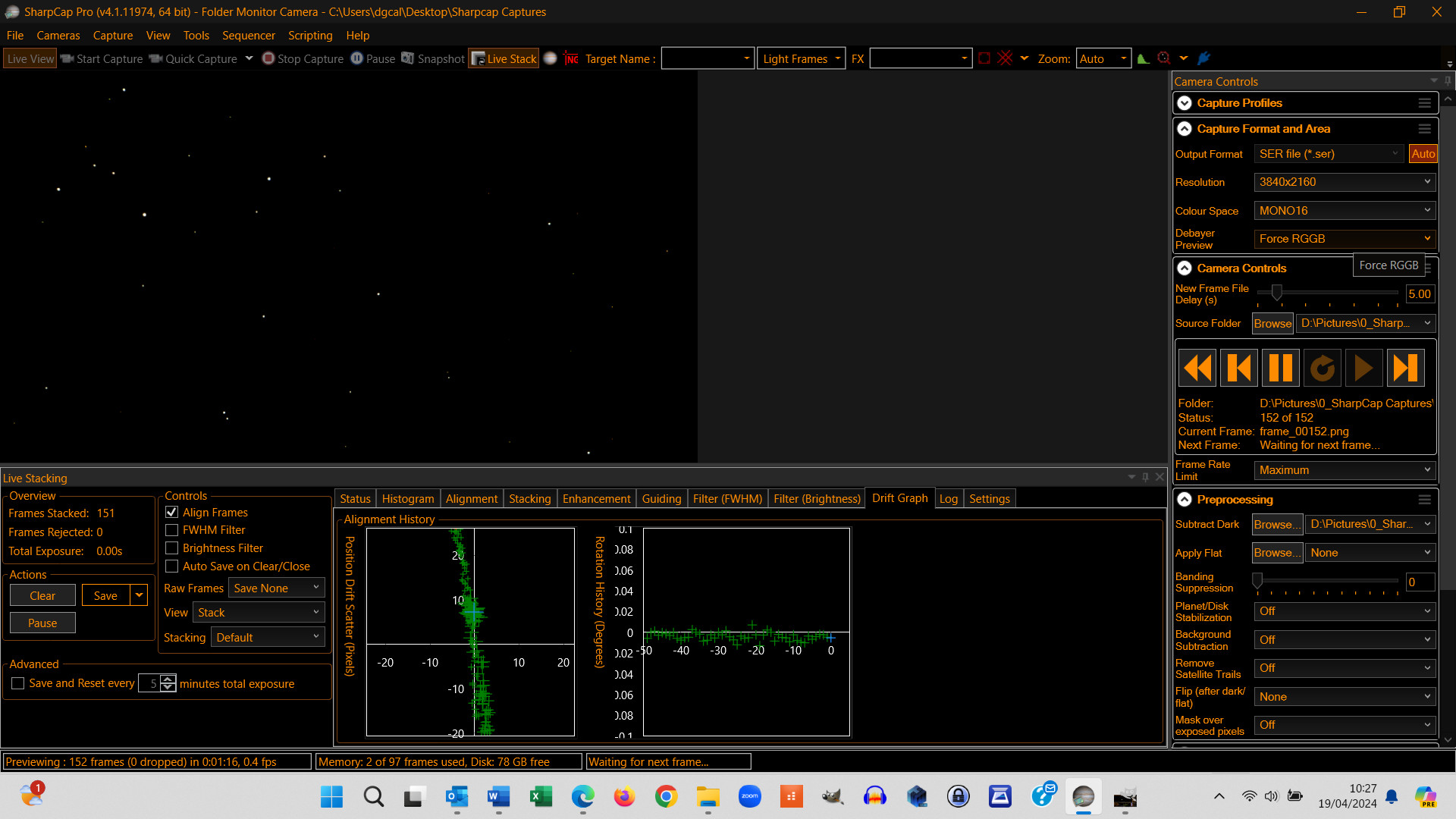The image size is (1456, 819).
Task: Click the refresh/reload frame button
Action: (1321, 368)
